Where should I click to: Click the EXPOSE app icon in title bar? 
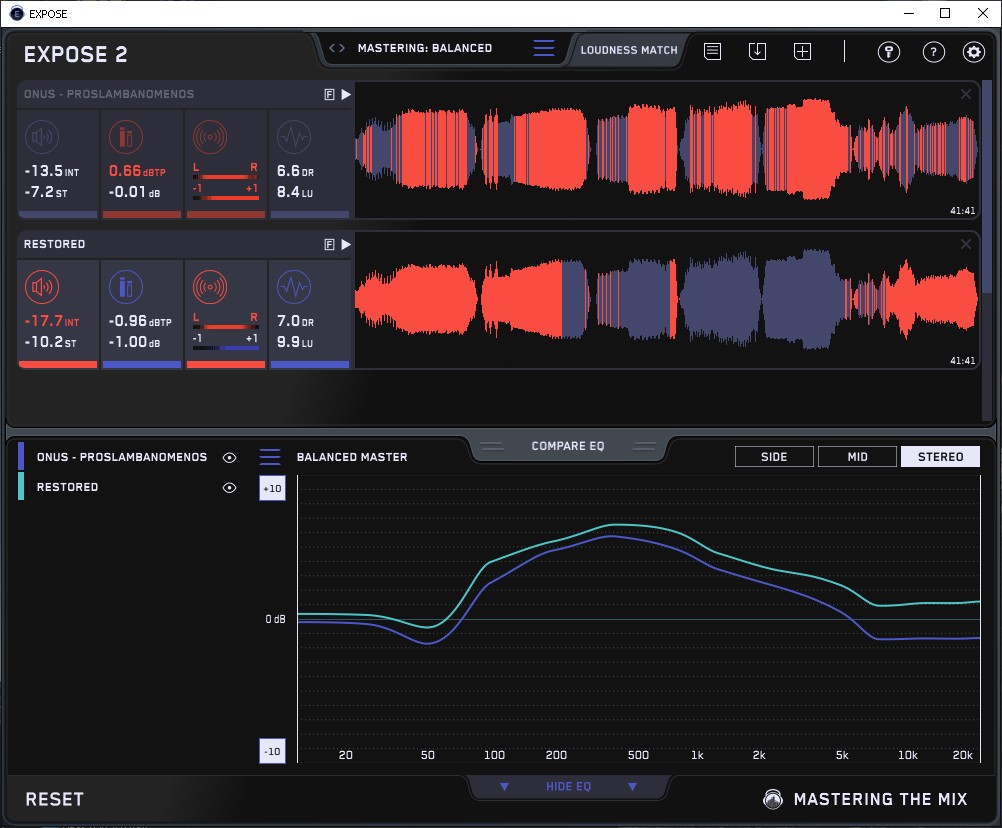[17, 13]
